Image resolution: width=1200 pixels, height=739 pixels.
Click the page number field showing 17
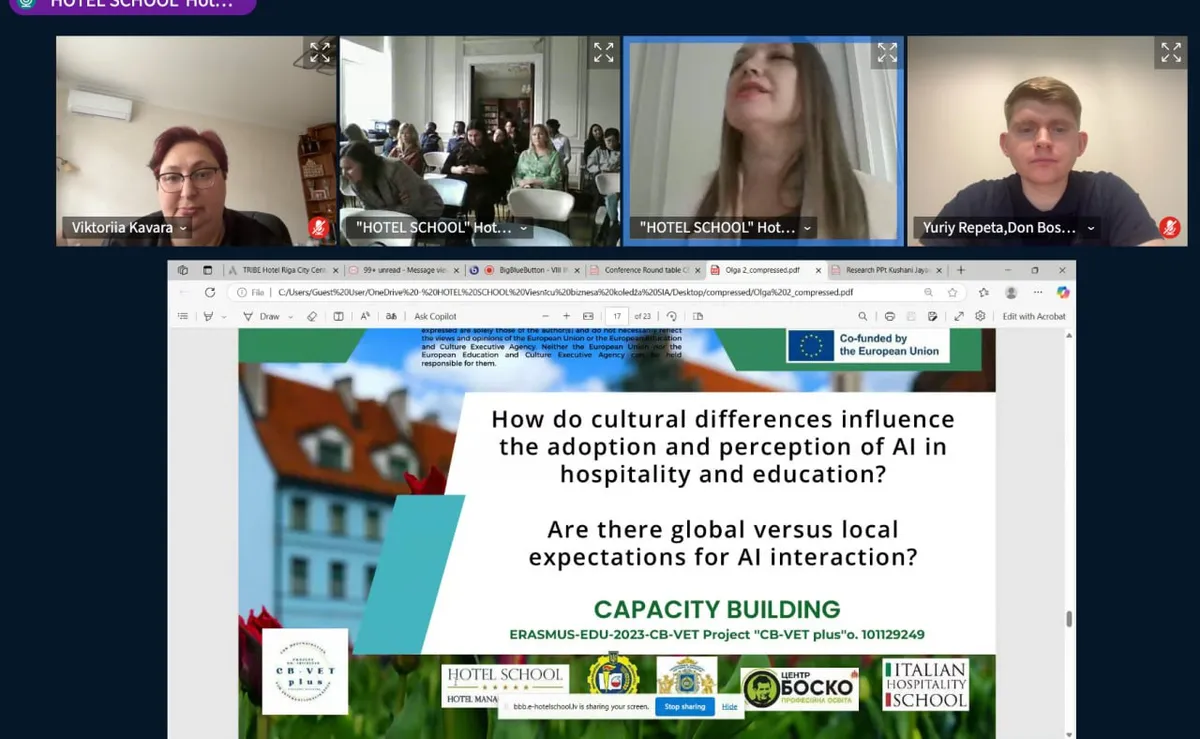[619, 316]
